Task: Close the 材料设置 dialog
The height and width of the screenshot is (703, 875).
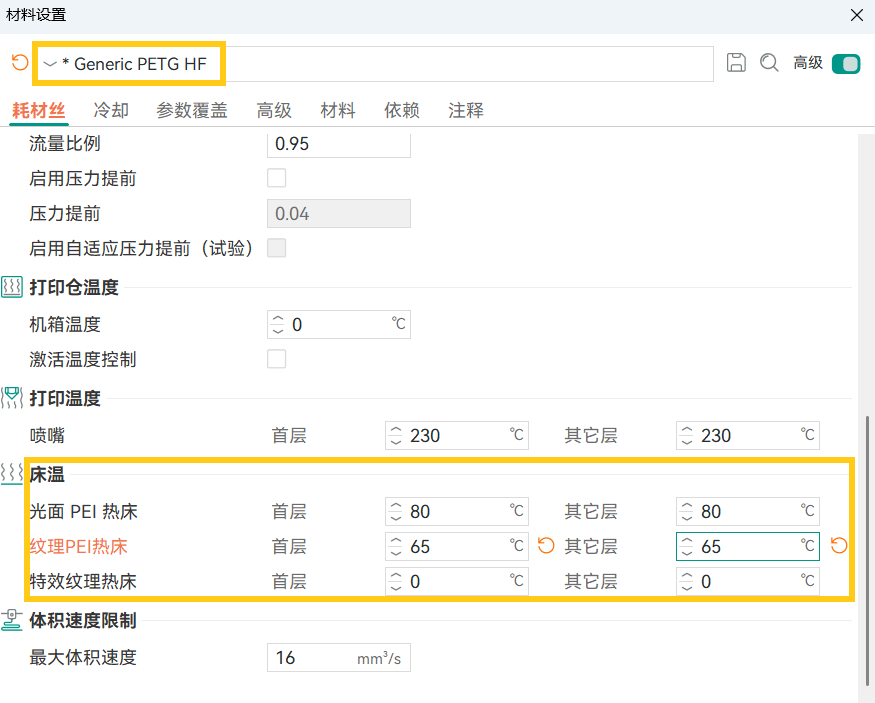Action: (857, 15)
